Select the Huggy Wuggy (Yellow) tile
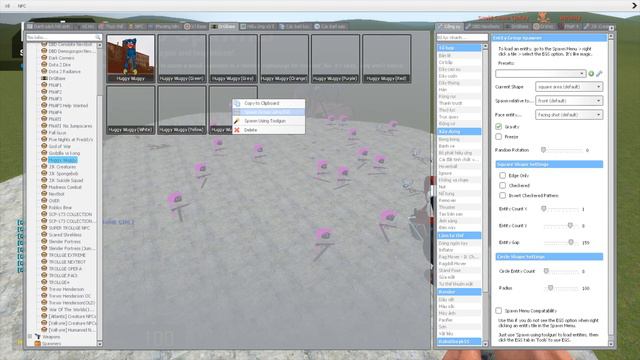Viewport: 640px width, 360px height. pyautogui.click(x=182, y=110)
